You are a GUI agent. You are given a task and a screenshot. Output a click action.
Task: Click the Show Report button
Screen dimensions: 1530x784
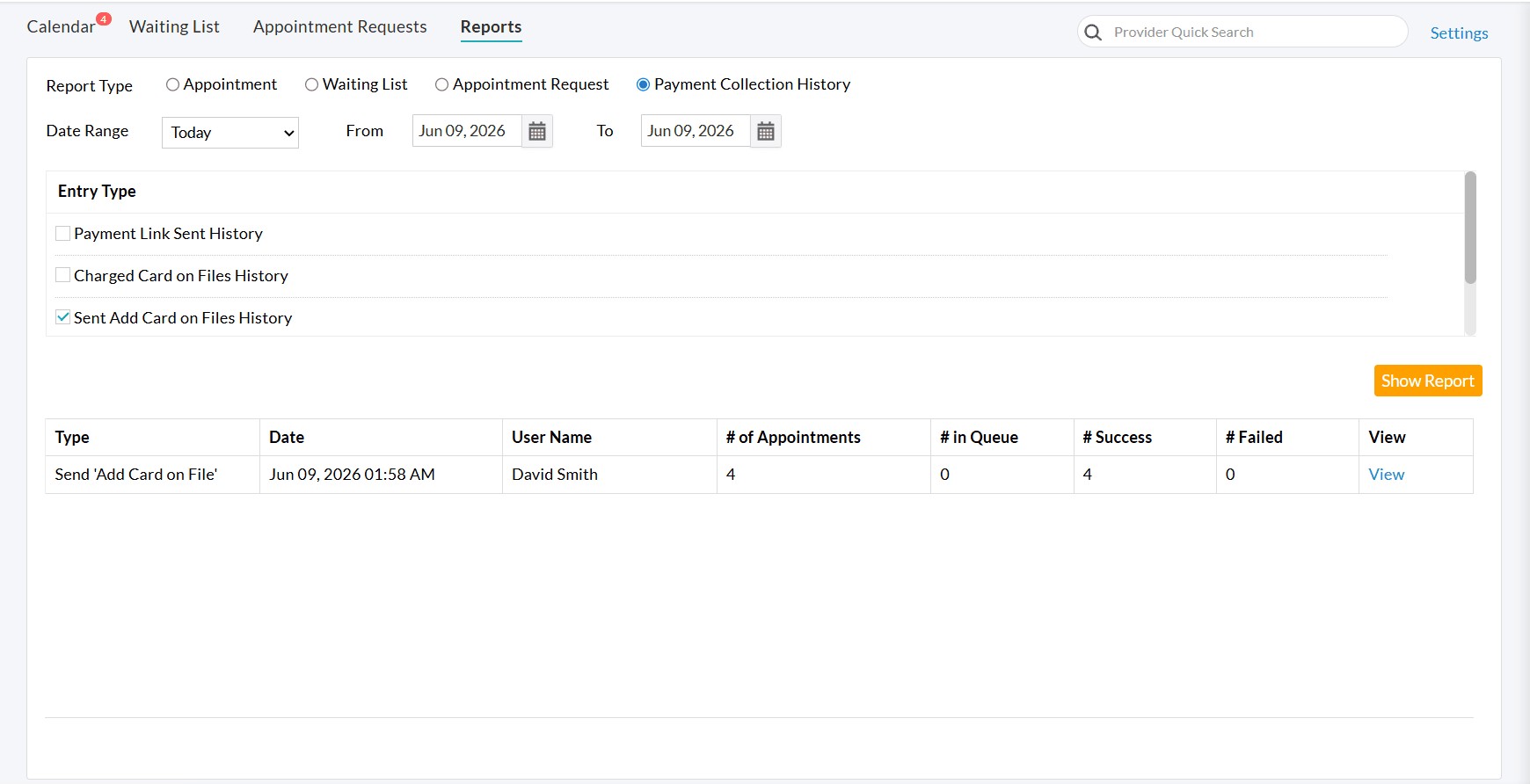[x=1428, y=381]
